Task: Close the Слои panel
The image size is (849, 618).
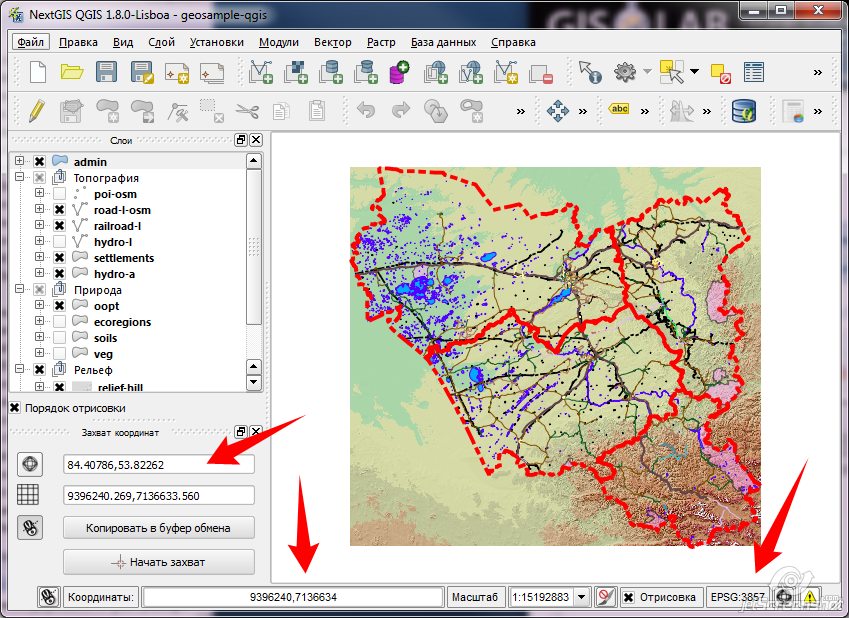Action: [x=256, y=140]
